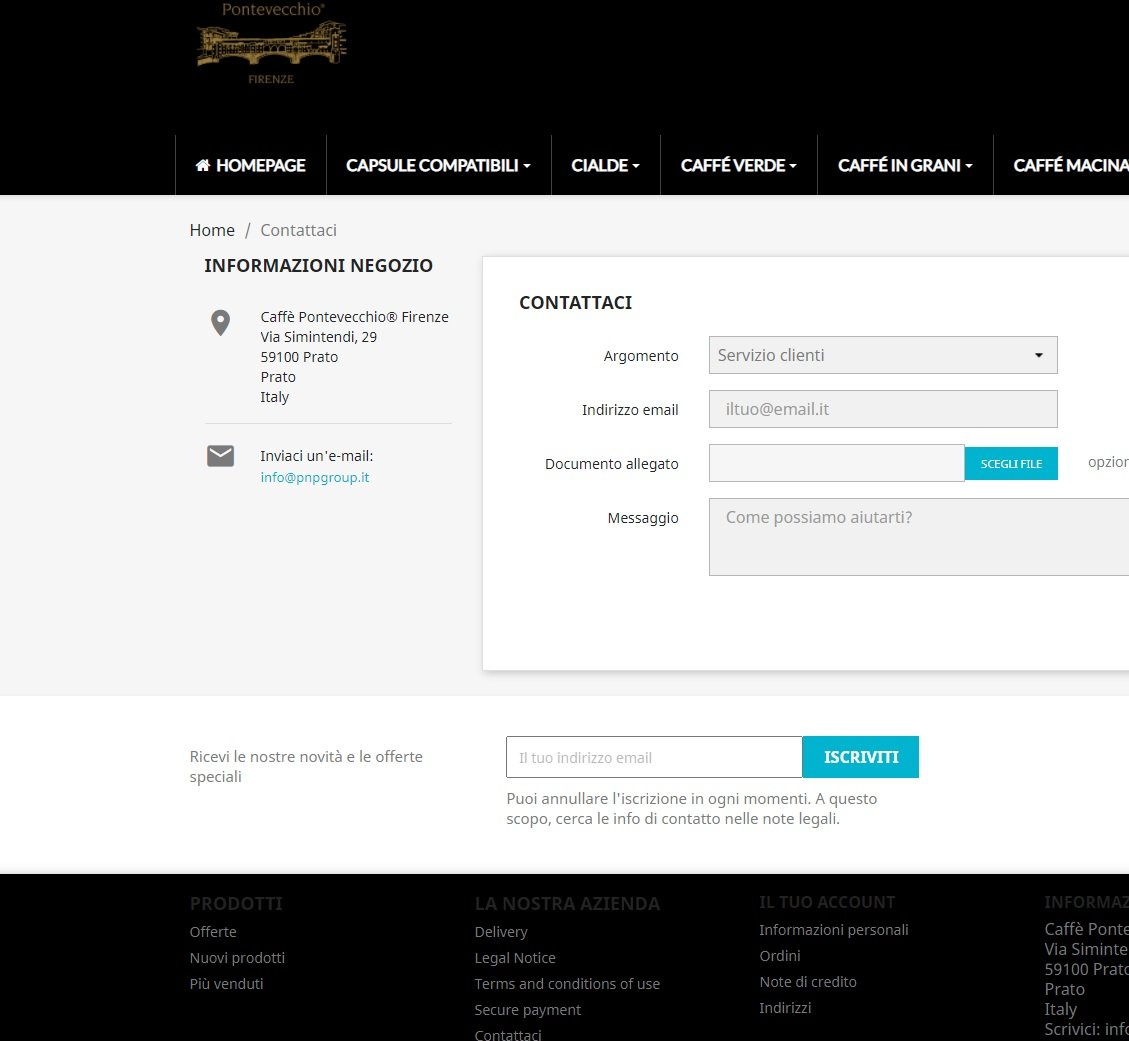Open the Homepage menu item
This screenshot has width=1129, height=1041.
(251, 166)
